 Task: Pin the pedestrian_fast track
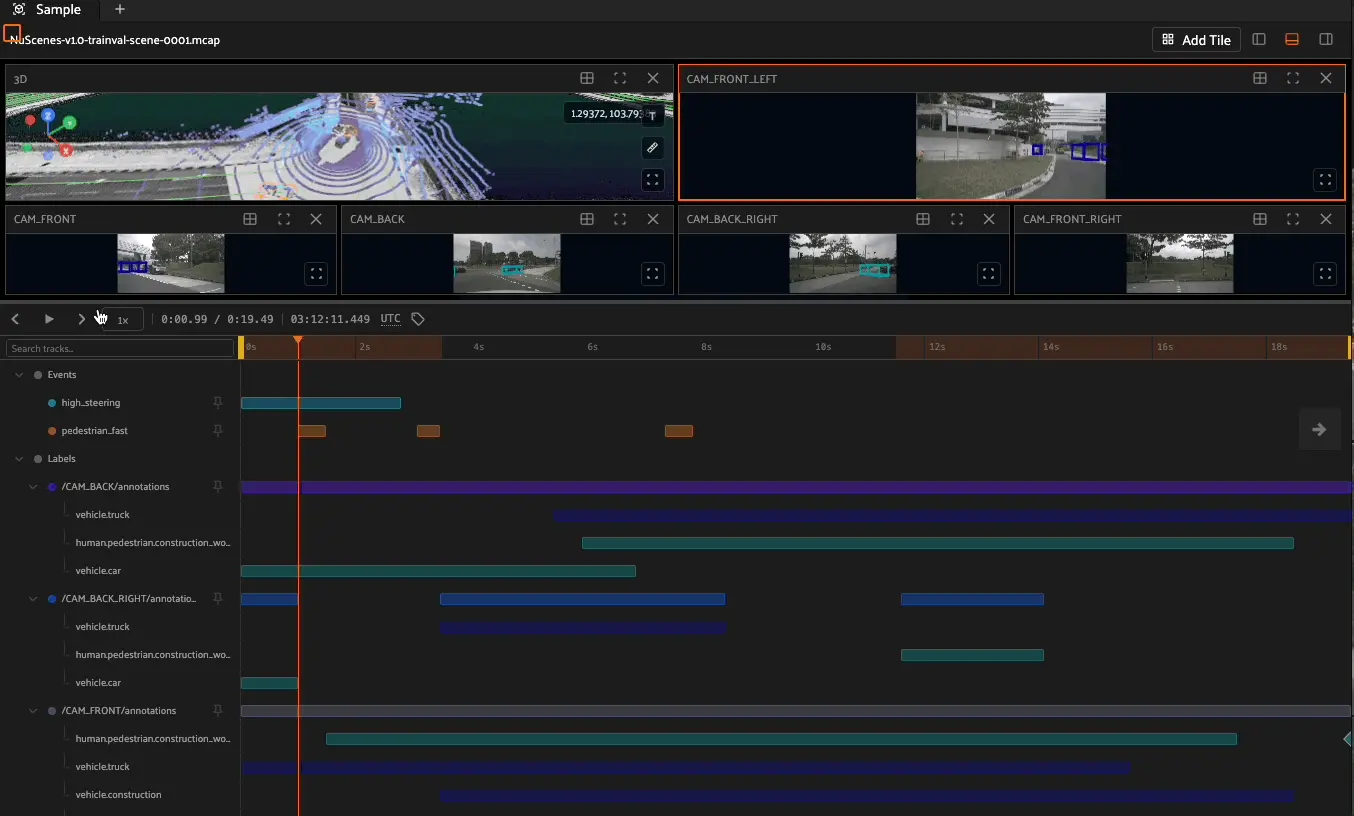click(217, 430)
